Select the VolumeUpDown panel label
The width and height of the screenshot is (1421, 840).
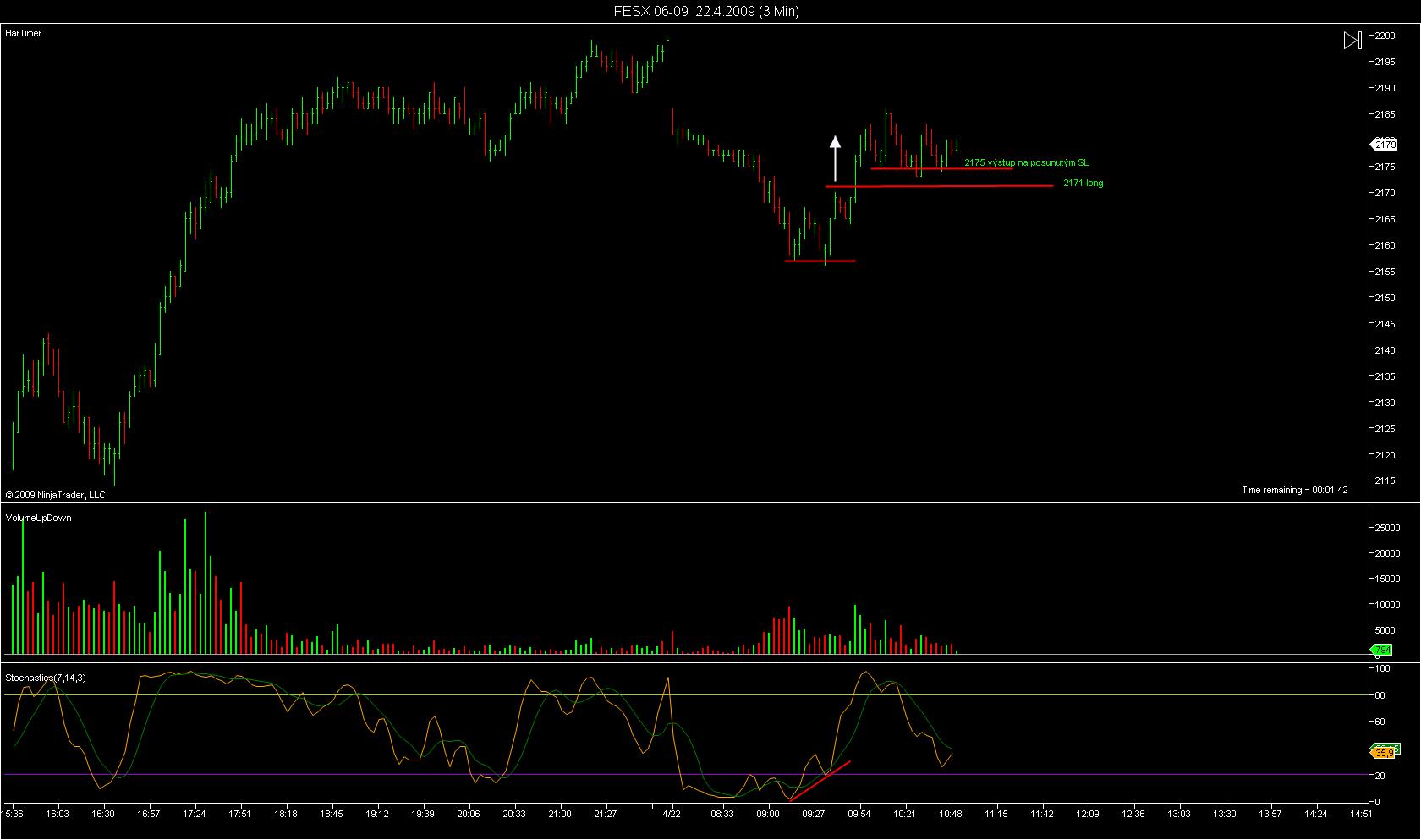(x=38, y=518)
